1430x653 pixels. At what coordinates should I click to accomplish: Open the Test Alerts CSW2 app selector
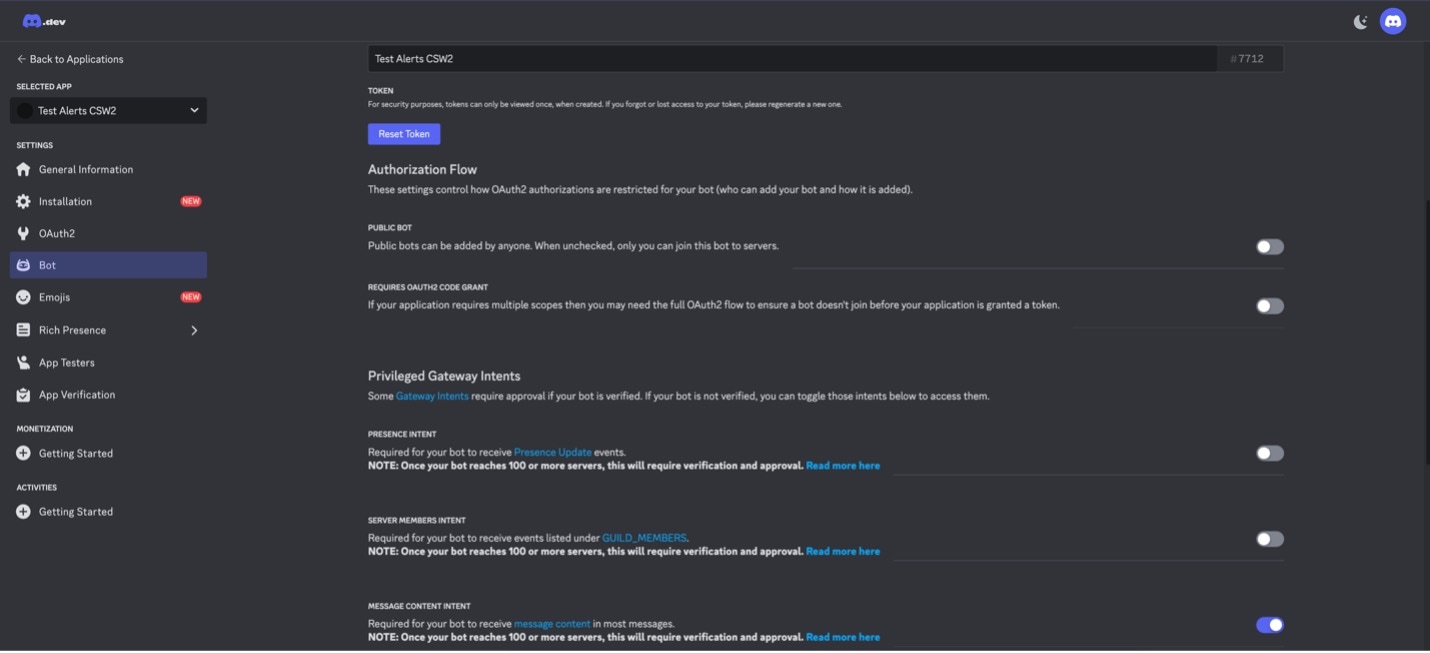(108, 111)
